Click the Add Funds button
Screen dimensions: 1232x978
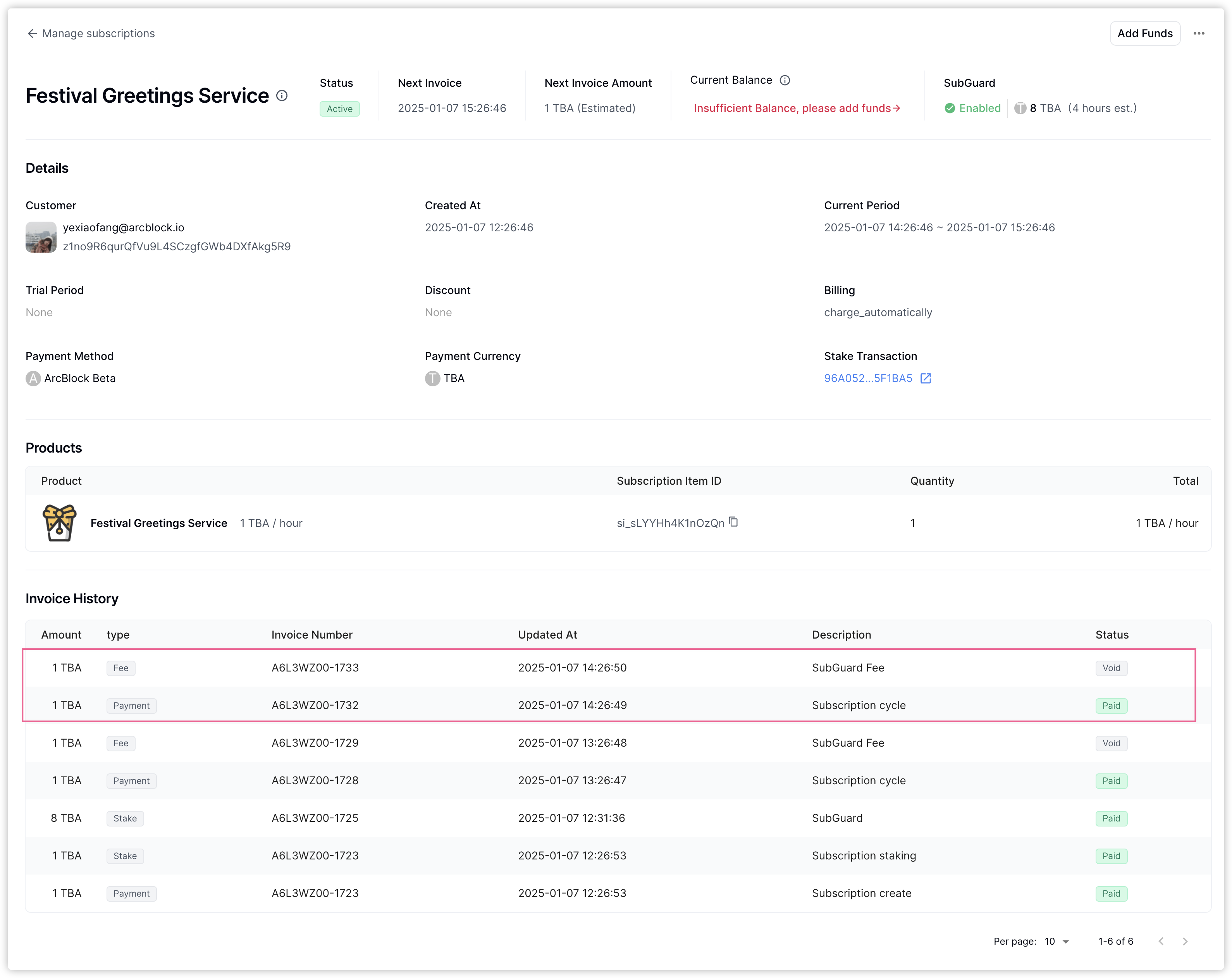point(1144,34)
